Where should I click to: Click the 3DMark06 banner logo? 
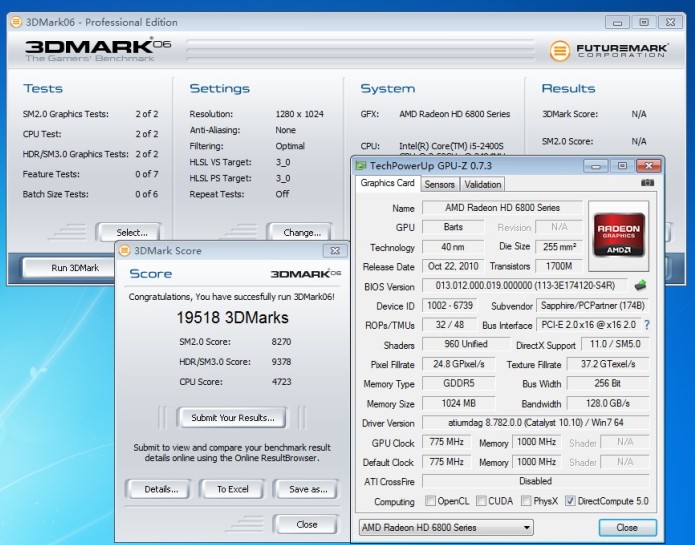click(x=98, y=51)
